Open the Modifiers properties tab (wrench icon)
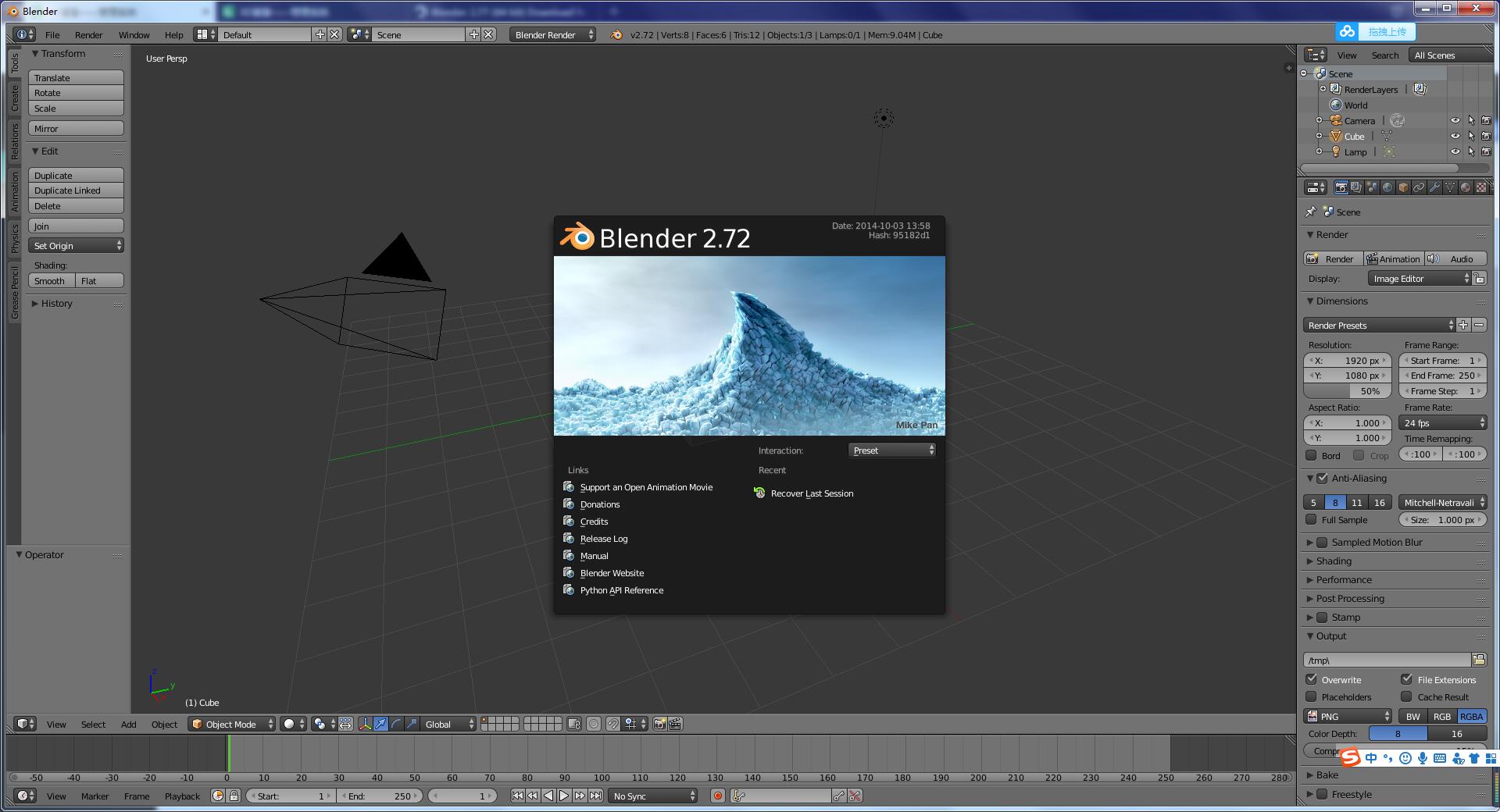The height and width of the screenshot is (812, 1500). (1434, 187)
